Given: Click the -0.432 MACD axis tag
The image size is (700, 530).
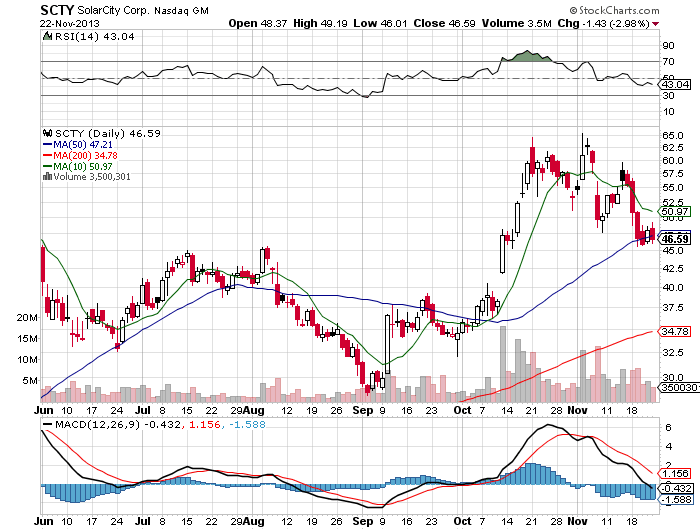Looking at the screenshot, I should [x=676, y=488].
